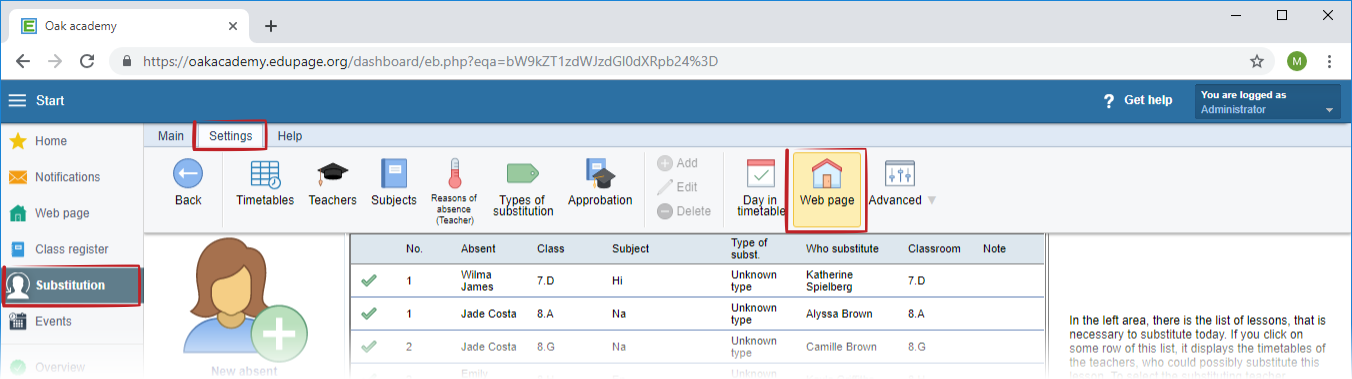The image size is (1352, 379).
Task: Click the browser address bar URL
Action: click(431, 61)
